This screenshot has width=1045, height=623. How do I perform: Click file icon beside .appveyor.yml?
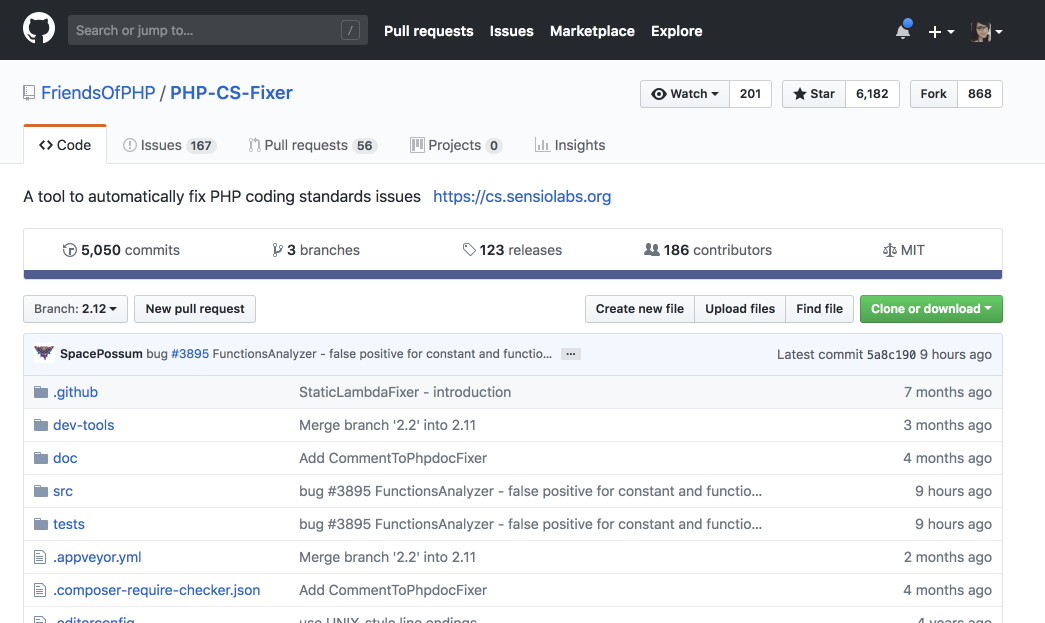tap(40, 557)
